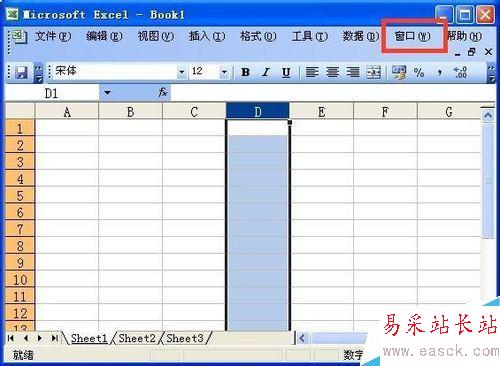Click cell D1
The height and width of the screenshot is (366, 500).
(258, 128)
